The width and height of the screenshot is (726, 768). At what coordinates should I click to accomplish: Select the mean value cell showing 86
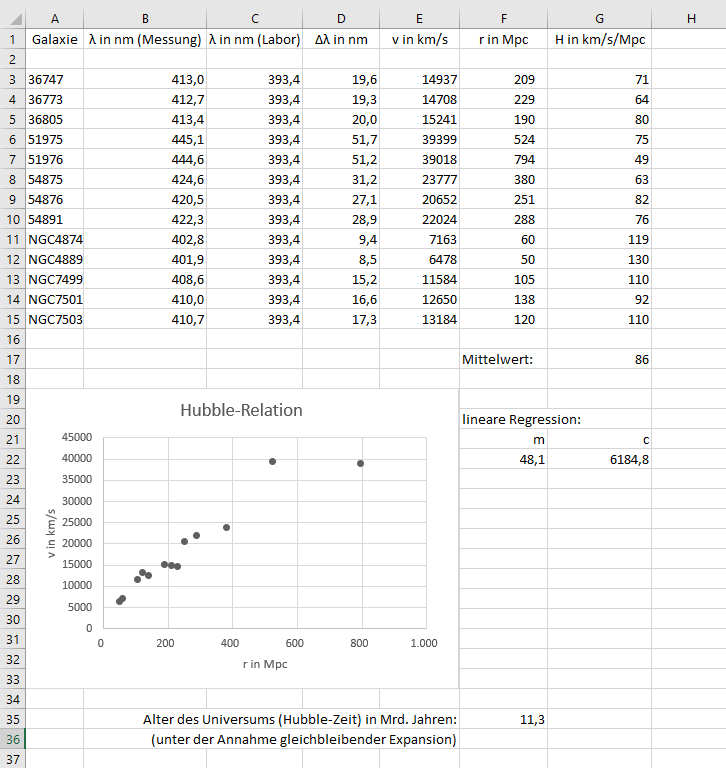pos(599,359)
